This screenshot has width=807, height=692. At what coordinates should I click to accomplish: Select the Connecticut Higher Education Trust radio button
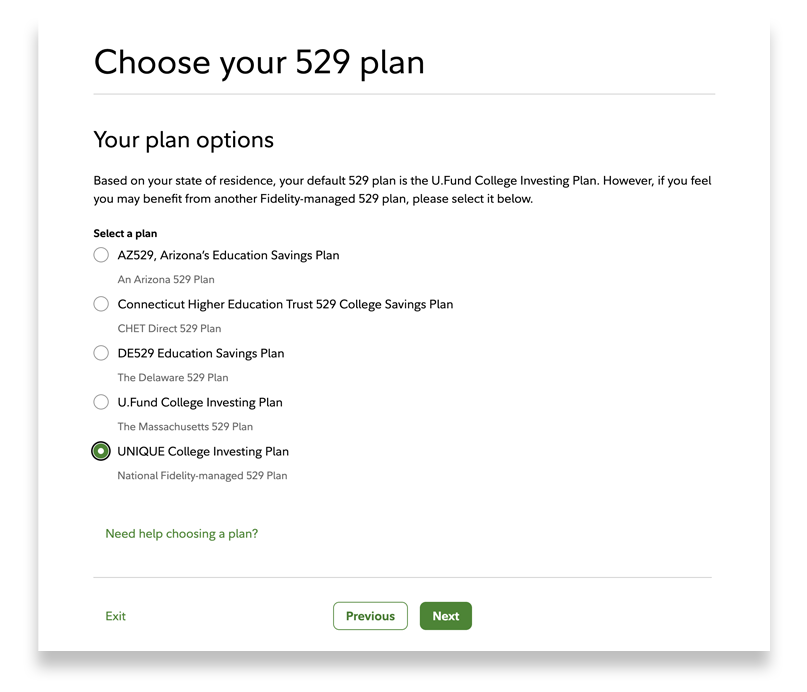pyautogui.click(x=101, y=304)
